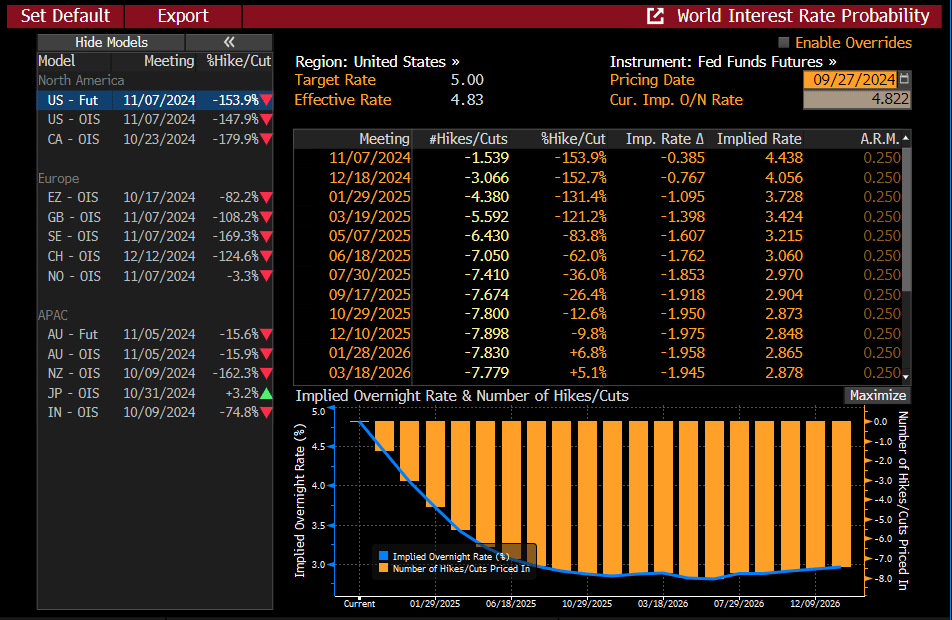Click the APAC group heading
Screen dimensions: 952x620
(53, 315)
